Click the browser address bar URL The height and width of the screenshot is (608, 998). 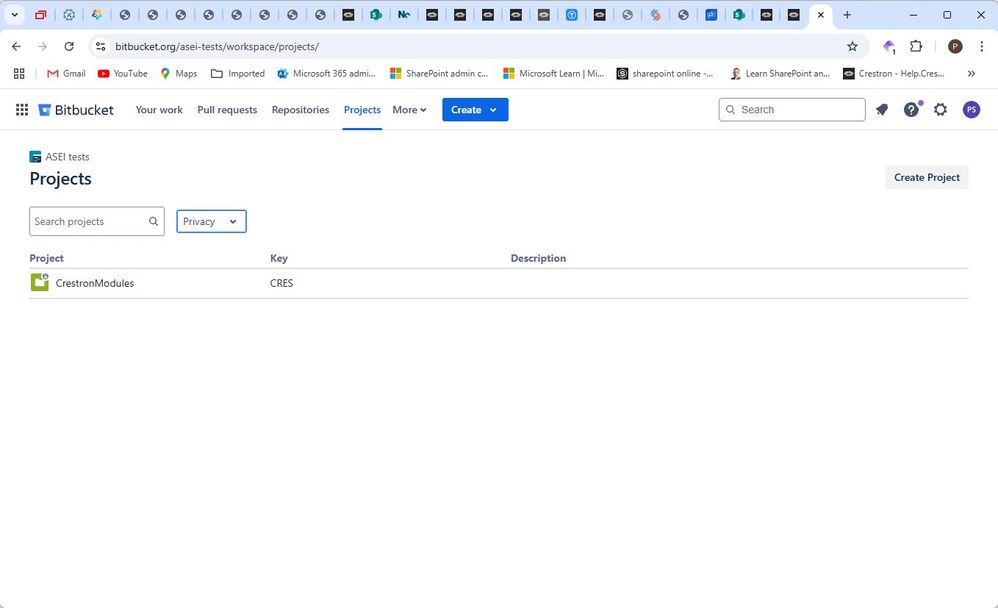[x=216, y=46]
